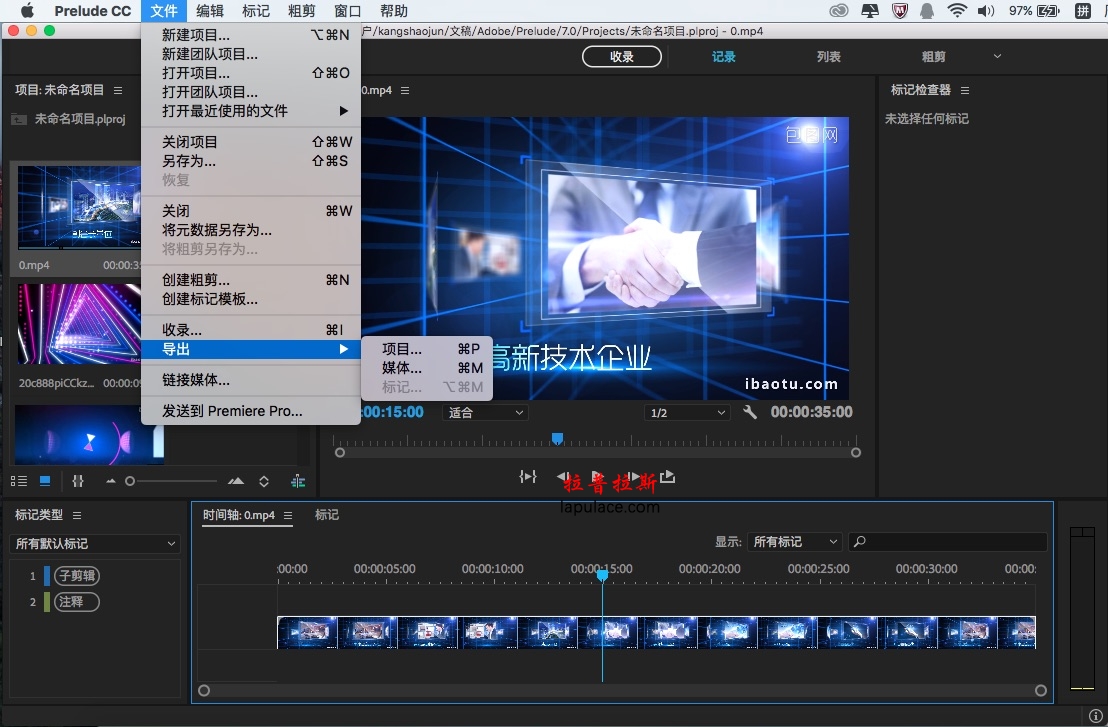This screenshot has height=727, width=1108.
Task: Select the 导出 menu entry
Action: (251, 349)
